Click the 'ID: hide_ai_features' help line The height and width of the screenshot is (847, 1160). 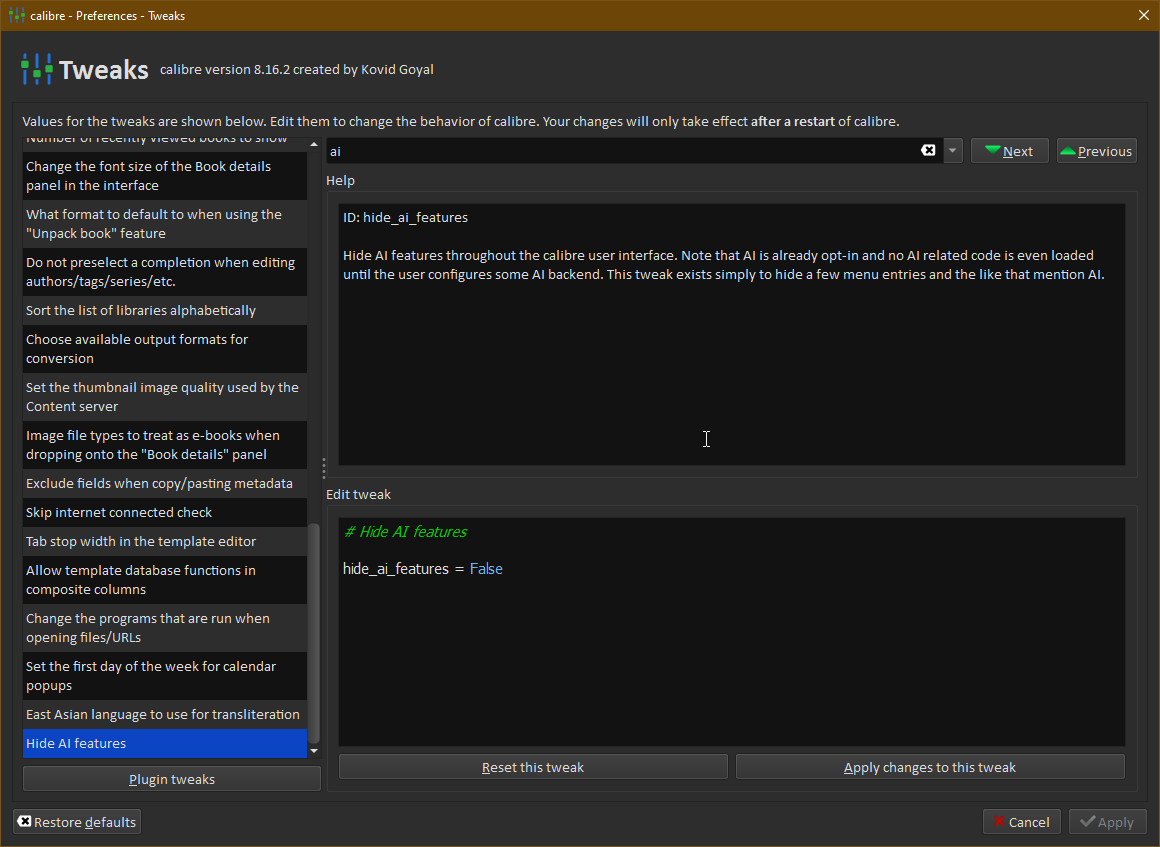point(405,217)
